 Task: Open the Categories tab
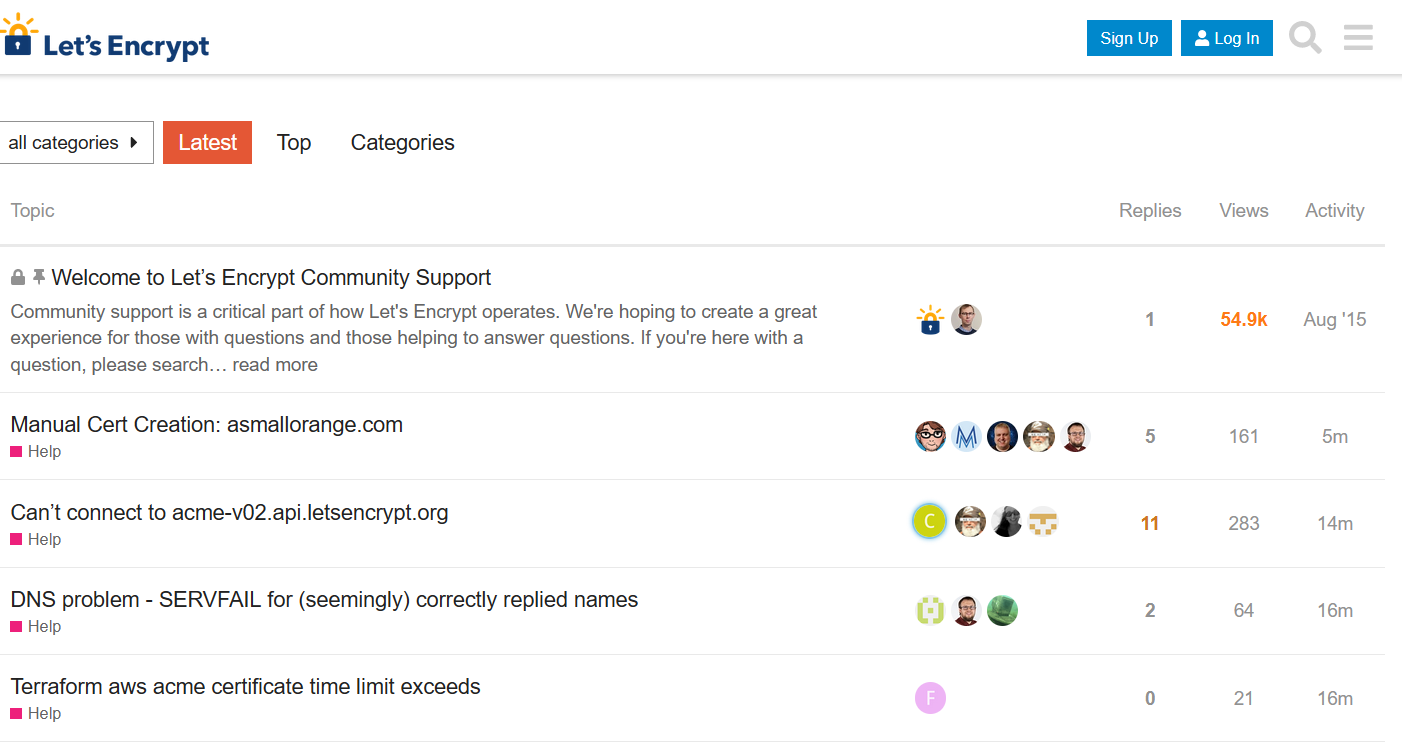(x=402, y=142)
